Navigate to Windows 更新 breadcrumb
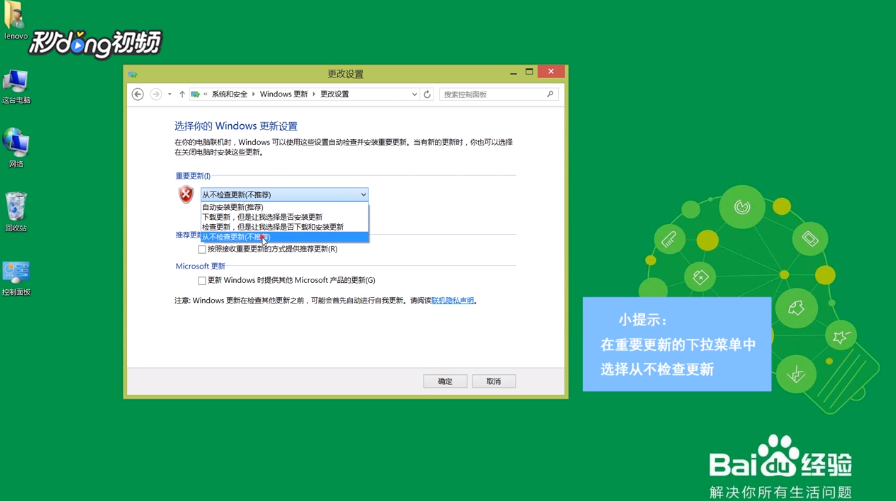896x501 pixels. tap(283, 94)
